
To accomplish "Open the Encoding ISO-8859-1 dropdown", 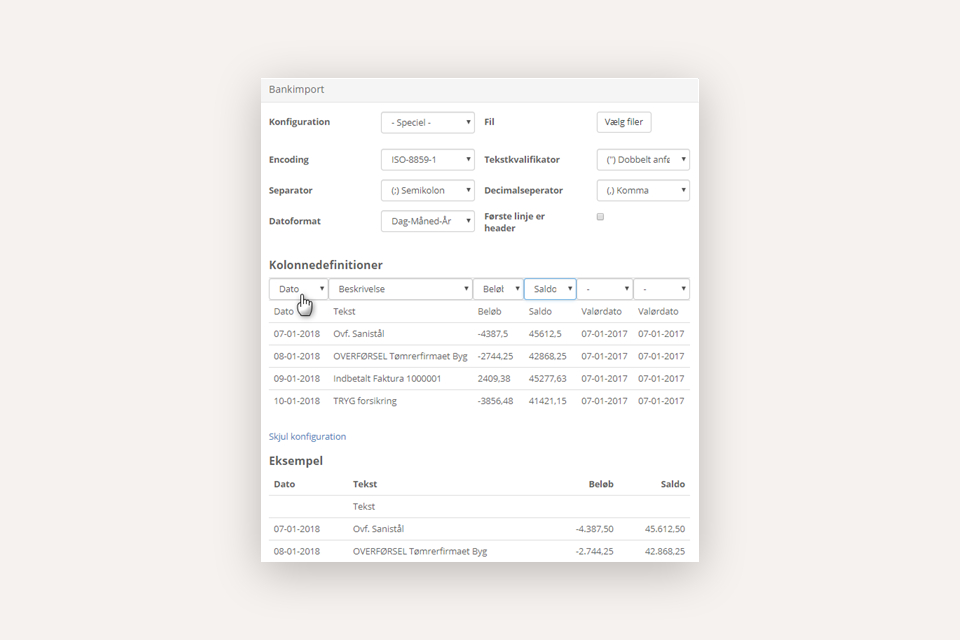I will coord(427,160).
